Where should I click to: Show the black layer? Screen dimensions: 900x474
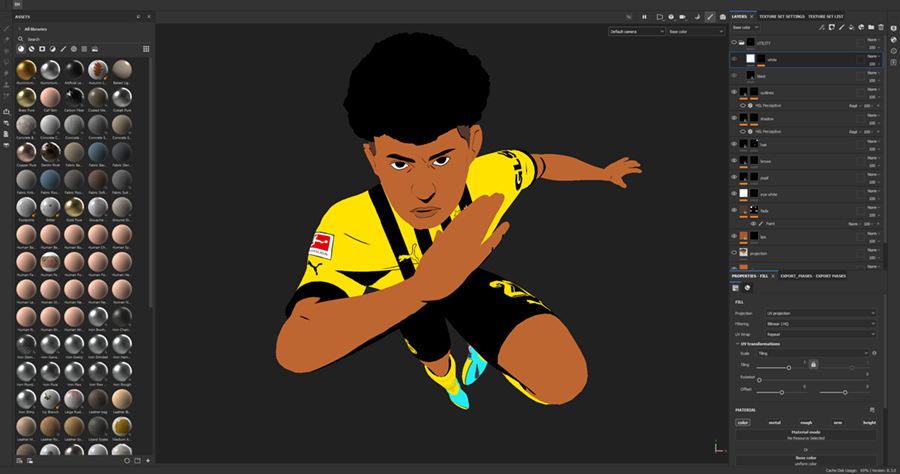coord(734,75)
